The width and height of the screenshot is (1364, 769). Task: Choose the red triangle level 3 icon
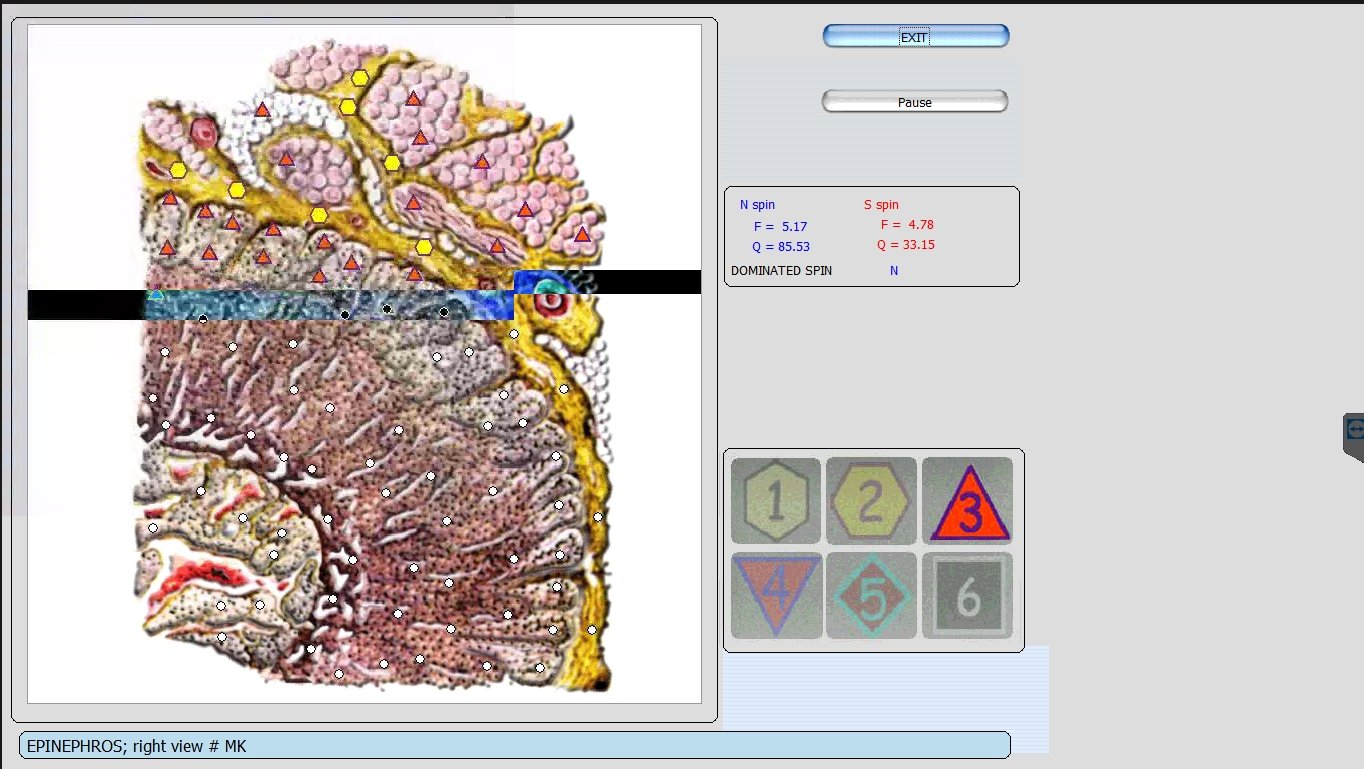[968, 502]
